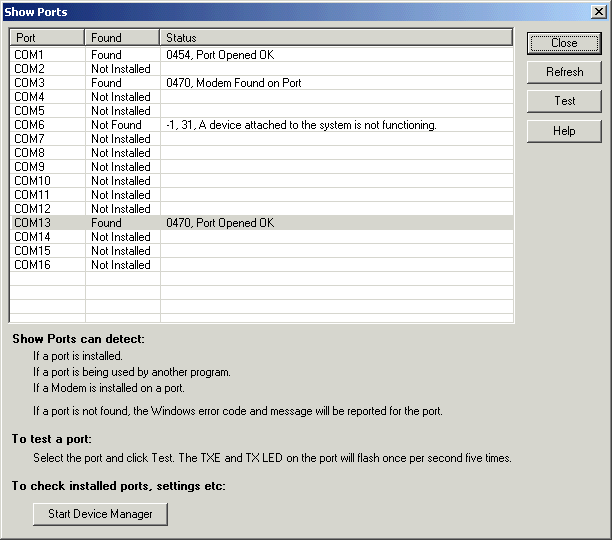This screenshot has height=540, width=612.
Task: Select the COM11 port row
Action: [x=262, y=195]
